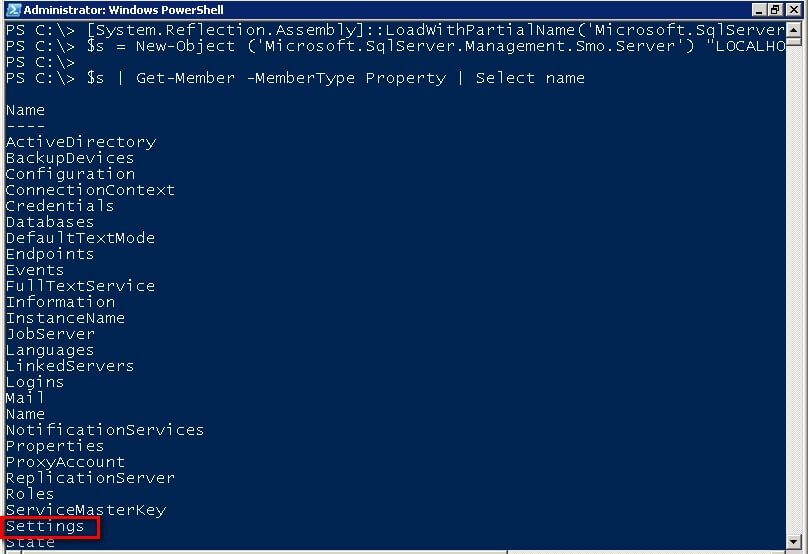This screenshot has height=554, width=808.
Task: Click the ActiveDirectory property line
Action: (x=81, y=142)
